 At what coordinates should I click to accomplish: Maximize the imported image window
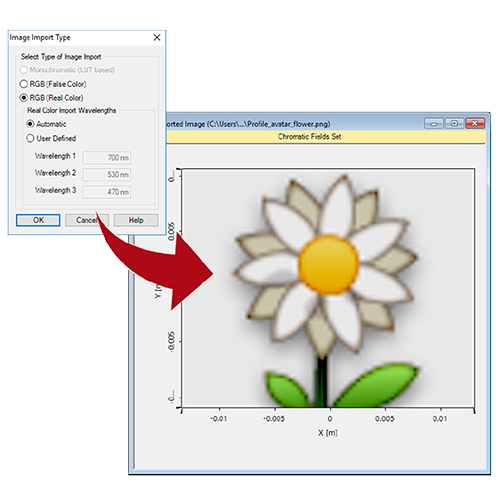(454, 123)
